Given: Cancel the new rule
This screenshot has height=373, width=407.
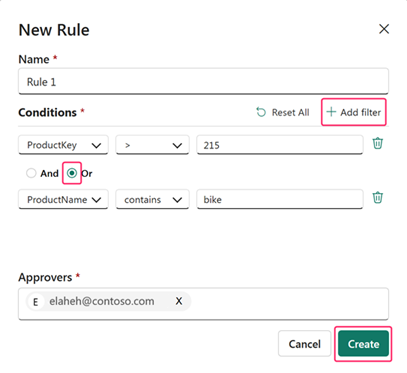Looking at the screenshot, I should click(x=304, y=344).
